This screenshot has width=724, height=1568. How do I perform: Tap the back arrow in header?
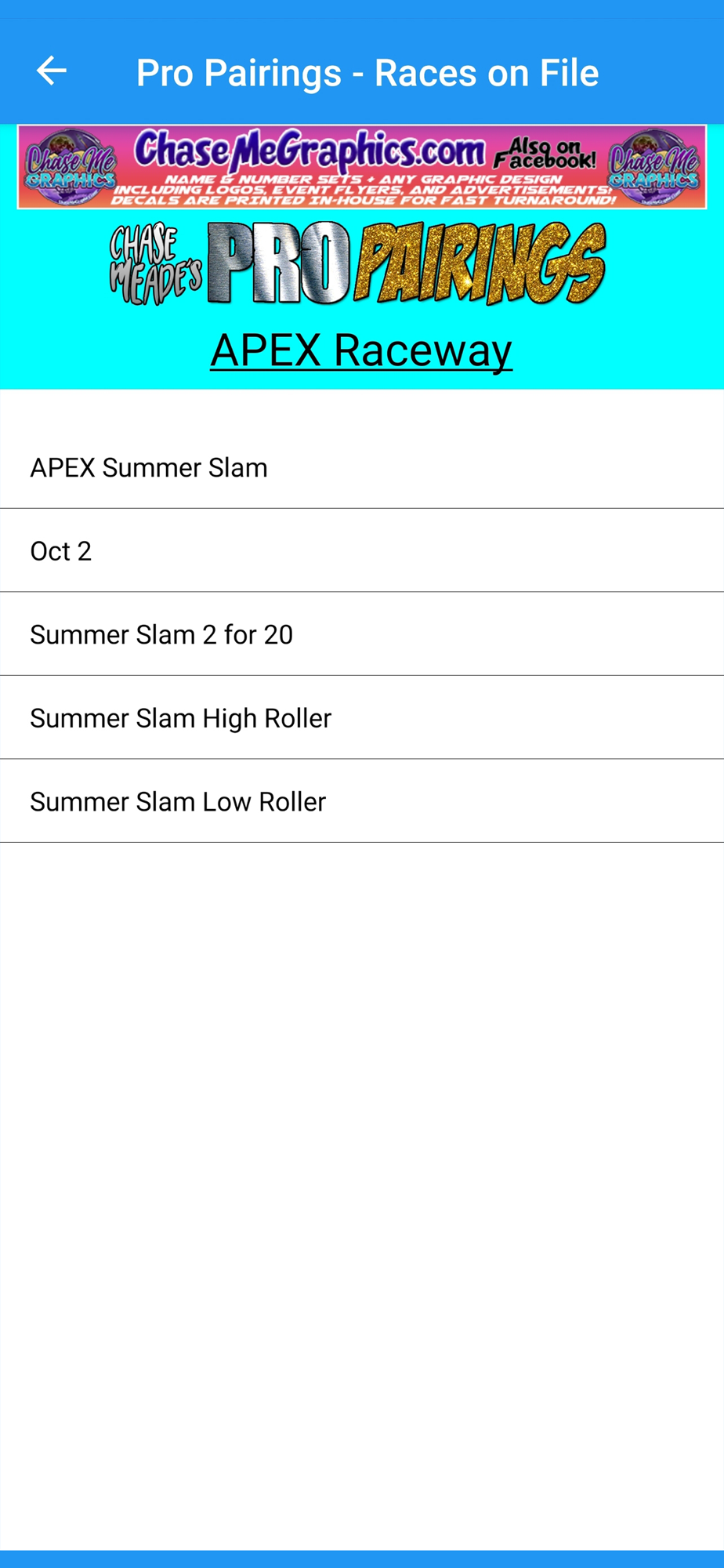[52, 71]
